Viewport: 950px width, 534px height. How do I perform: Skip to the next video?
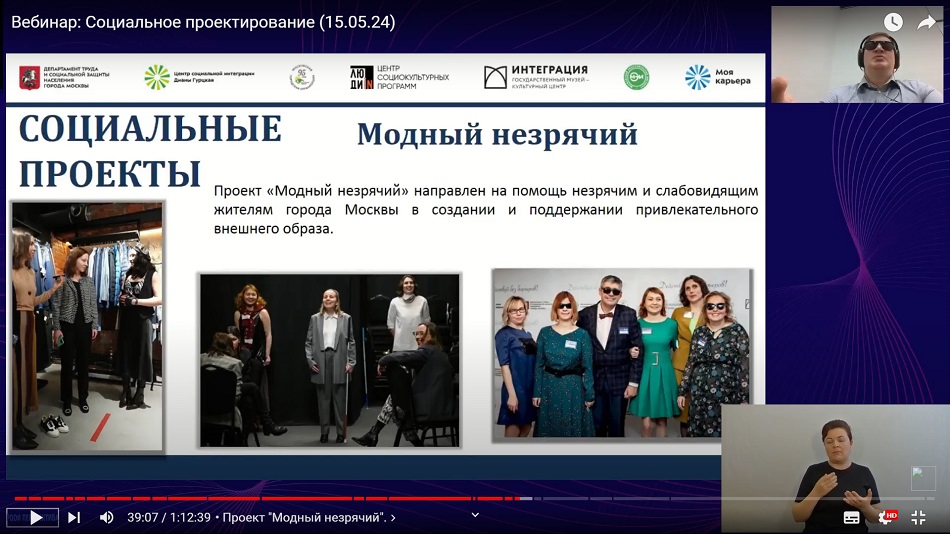[74, 517]
